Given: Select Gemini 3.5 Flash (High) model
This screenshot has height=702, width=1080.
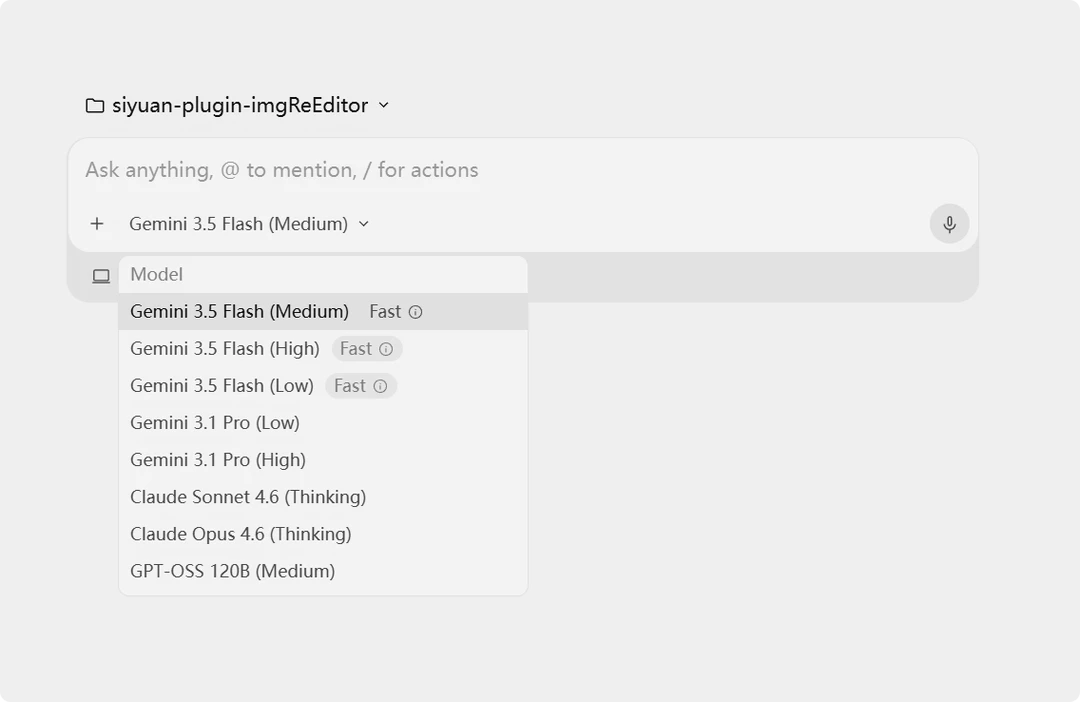Looking at the screenshot, I should tap(323, 349).
